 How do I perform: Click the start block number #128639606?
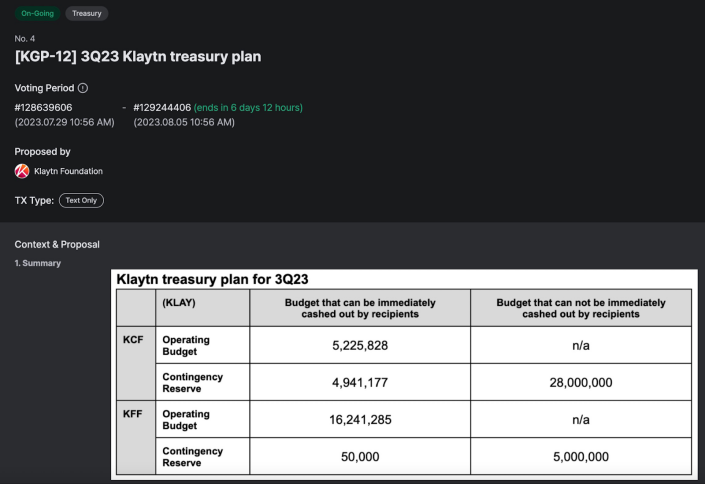point(43,108)
